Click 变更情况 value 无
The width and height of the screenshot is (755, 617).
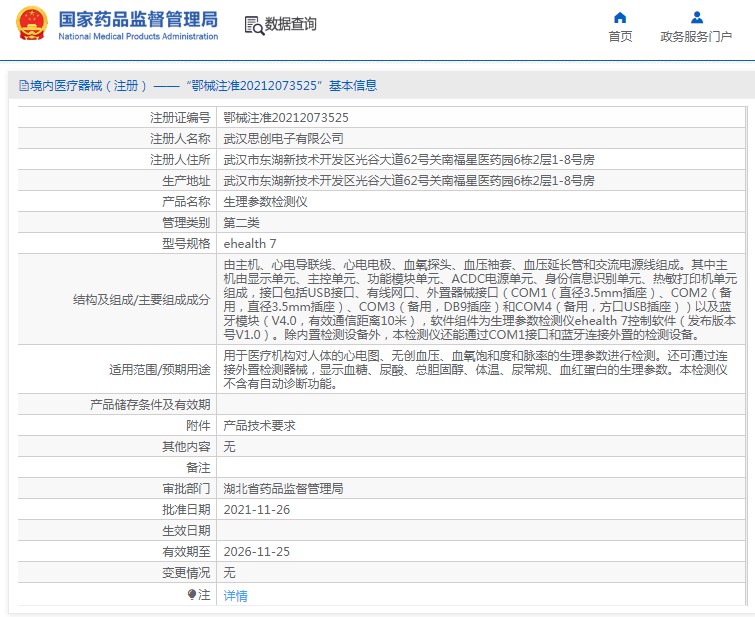(229, 572)
